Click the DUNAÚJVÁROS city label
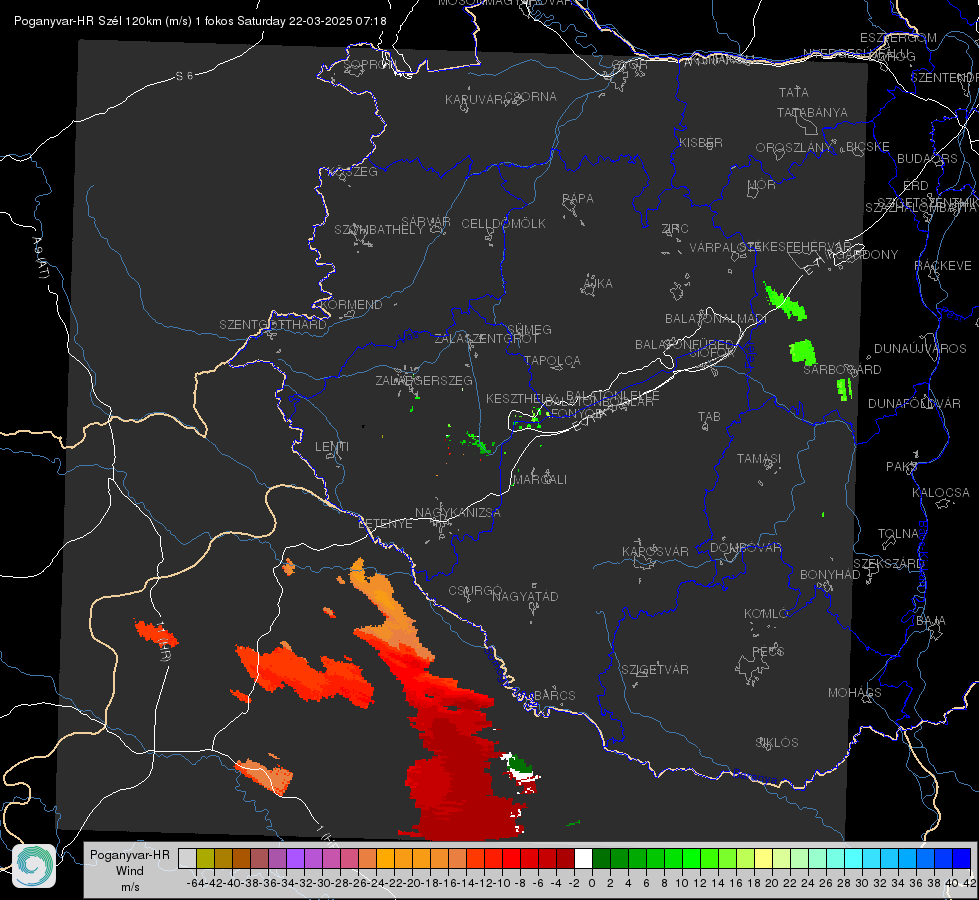Viewport: 979px width, 900px height. 920,349
